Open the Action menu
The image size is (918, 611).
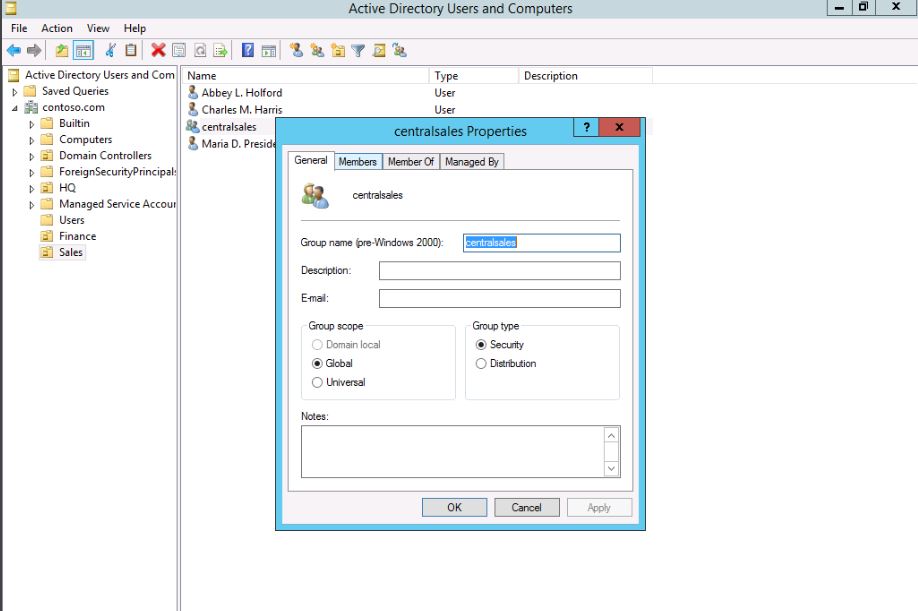[x=57, y=28]
